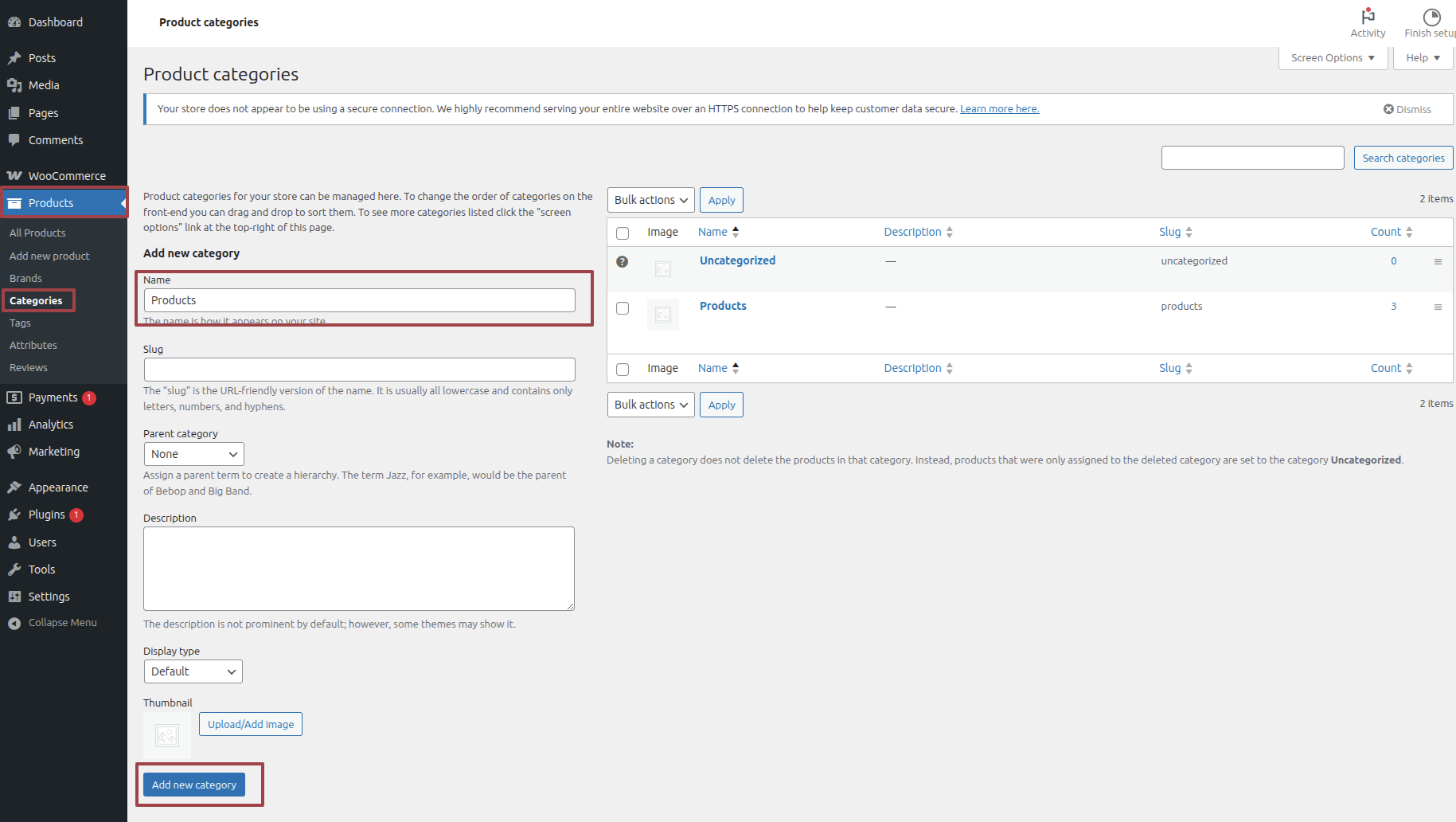Toggle the select-all checkbox in table header
Viewport: 1456px width, 822px height.
(623, 233)
